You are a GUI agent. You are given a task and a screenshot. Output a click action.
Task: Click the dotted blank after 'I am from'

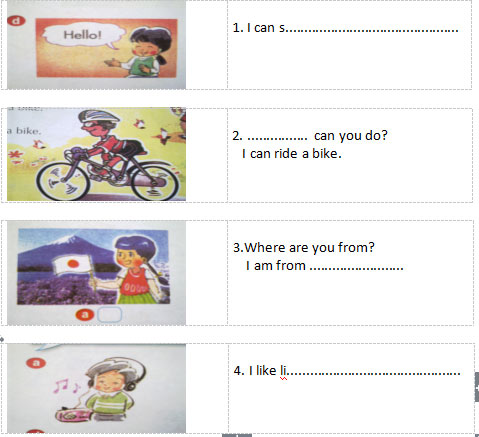tap(357, 267)
